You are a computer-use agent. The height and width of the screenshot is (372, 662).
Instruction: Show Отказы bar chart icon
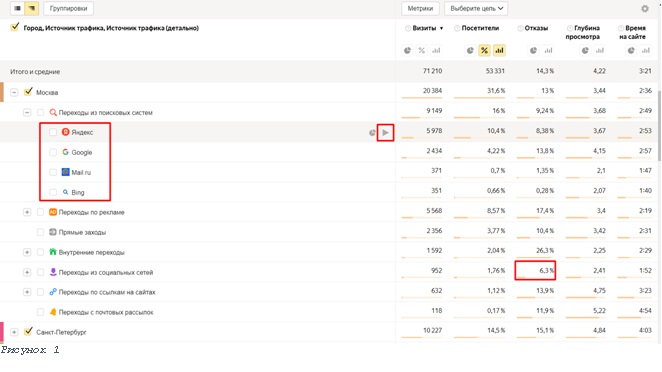click(x=548, y=51)
